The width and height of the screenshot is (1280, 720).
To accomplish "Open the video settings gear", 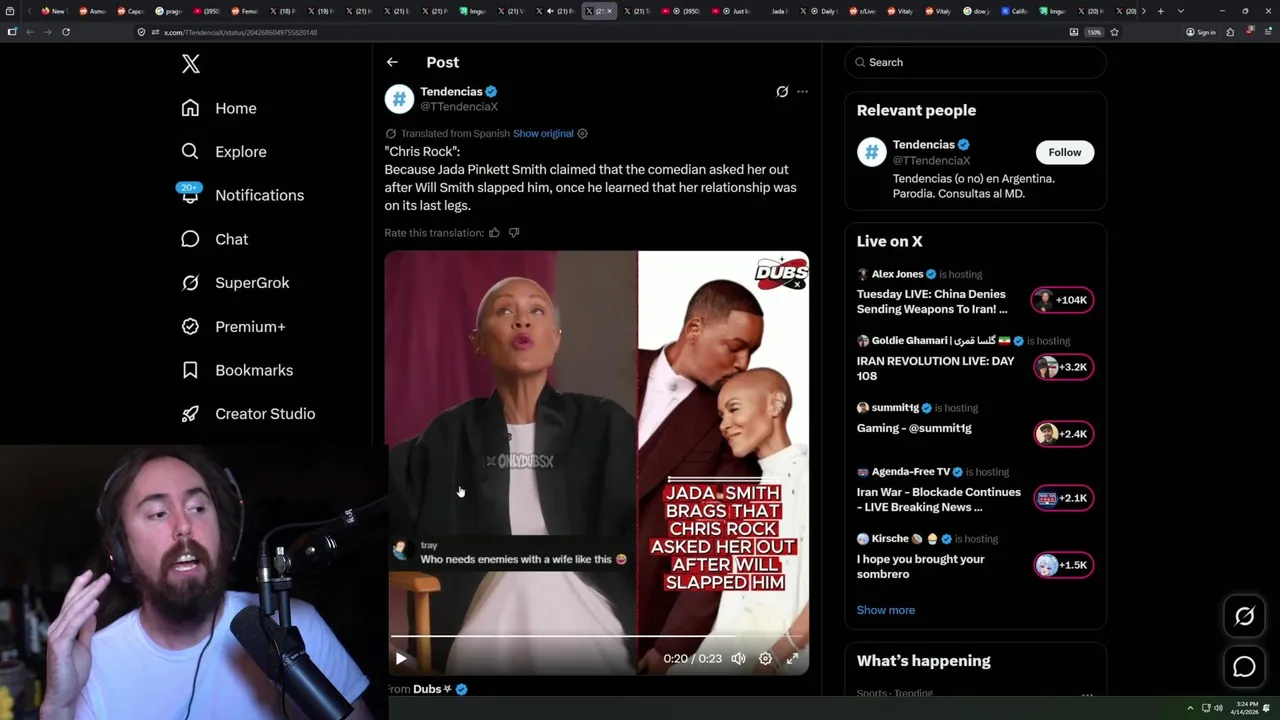I will click(x=765, y=658).
